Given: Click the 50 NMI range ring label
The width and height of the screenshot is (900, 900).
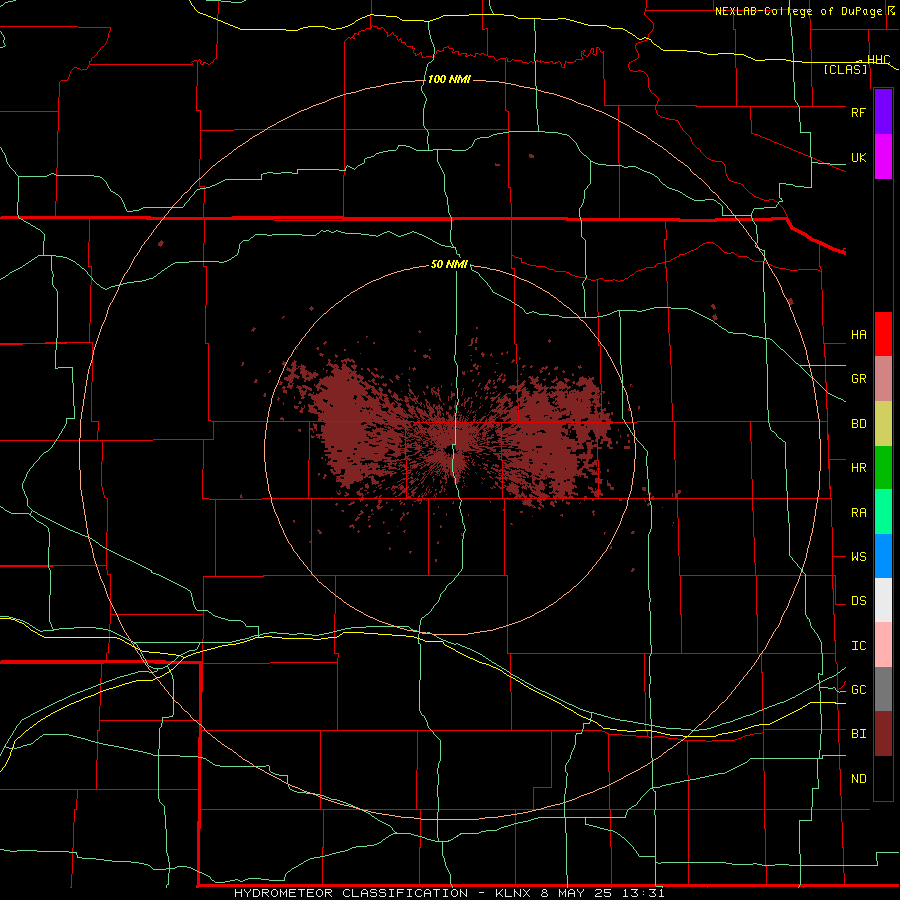Looking at the screenshot, I should point(449,264).
